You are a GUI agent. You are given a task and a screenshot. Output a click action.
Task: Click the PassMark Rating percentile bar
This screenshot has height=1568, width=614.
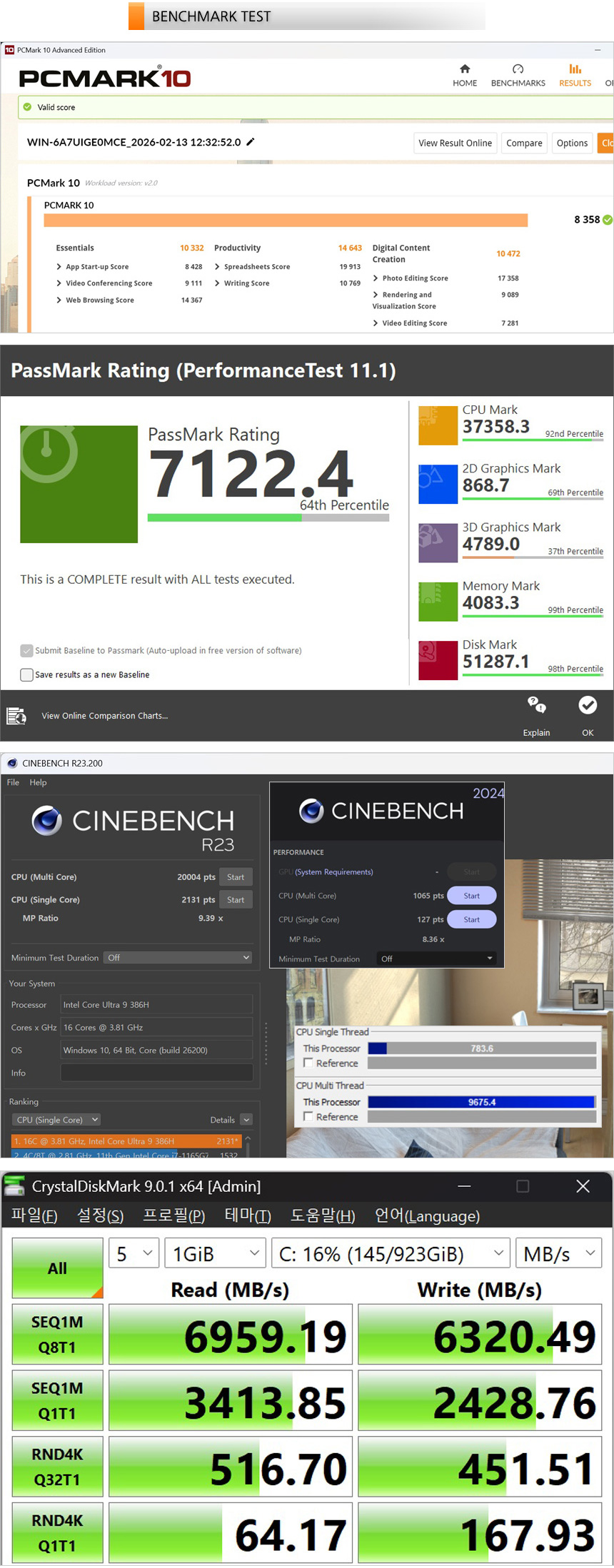coord(268,517)
